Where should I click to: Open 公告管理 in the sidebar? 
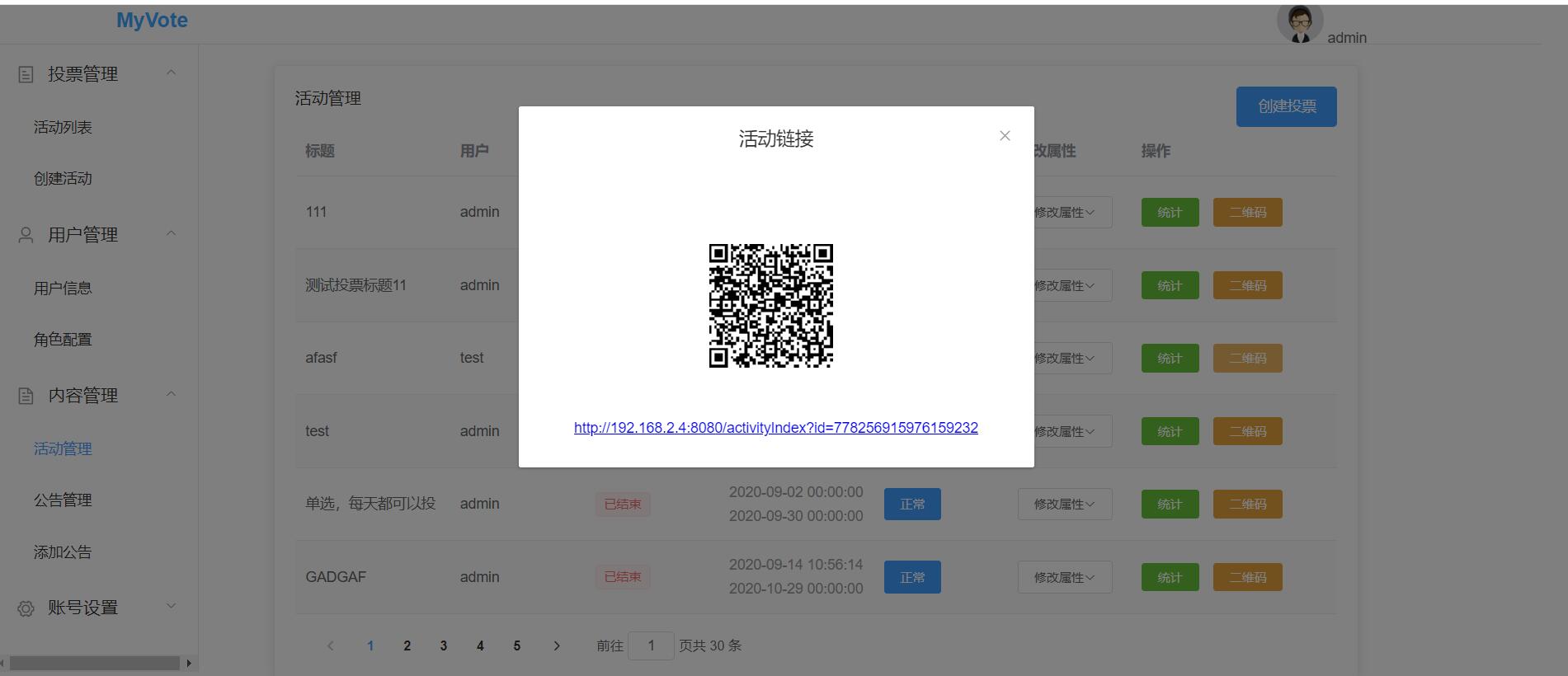click(x=63, y=500)
